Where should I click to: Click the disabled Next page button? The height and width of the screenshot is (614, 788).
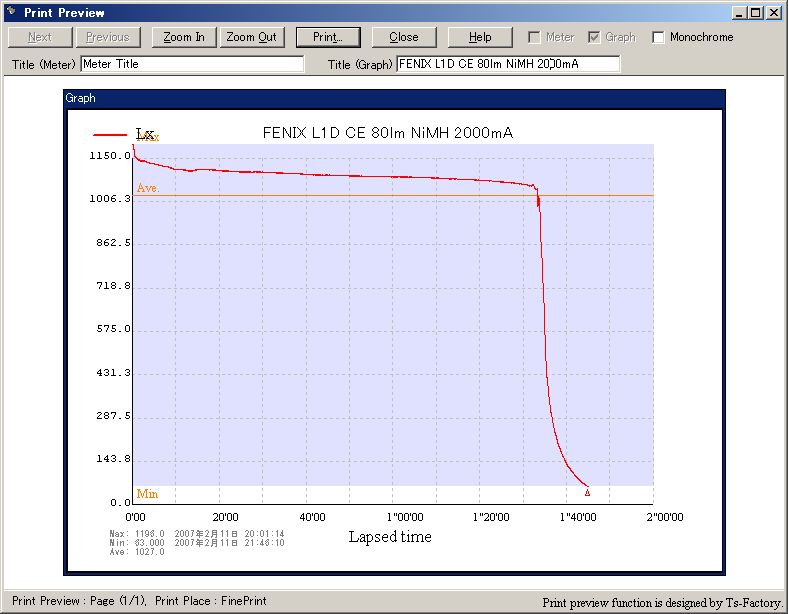point(40,37)
